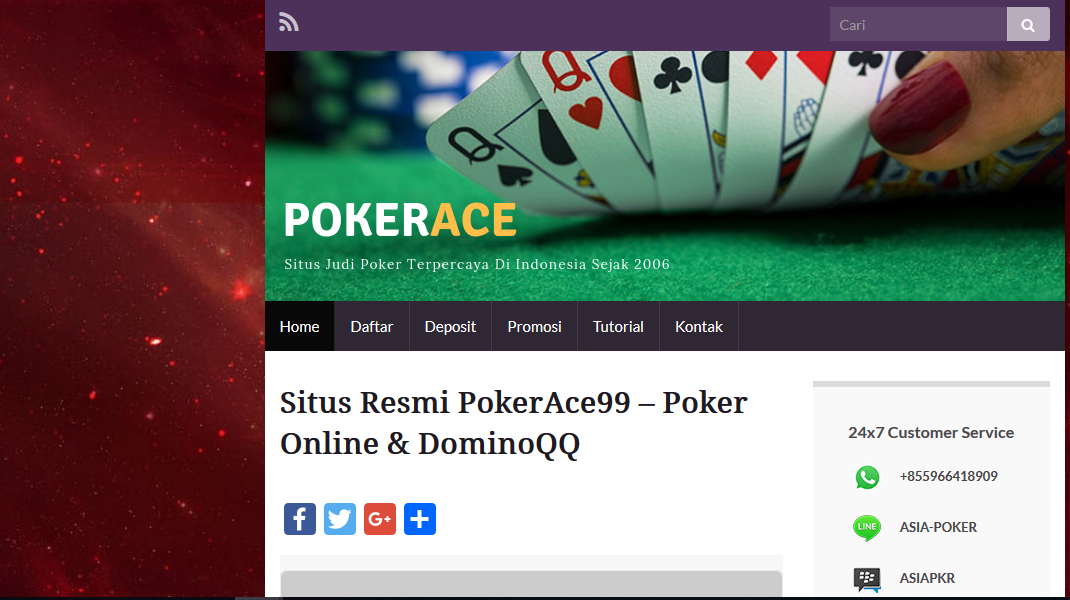Open the Tutorial menu item
The width and height of the screenshot is (1070, 600).
(x=618, y=326)
